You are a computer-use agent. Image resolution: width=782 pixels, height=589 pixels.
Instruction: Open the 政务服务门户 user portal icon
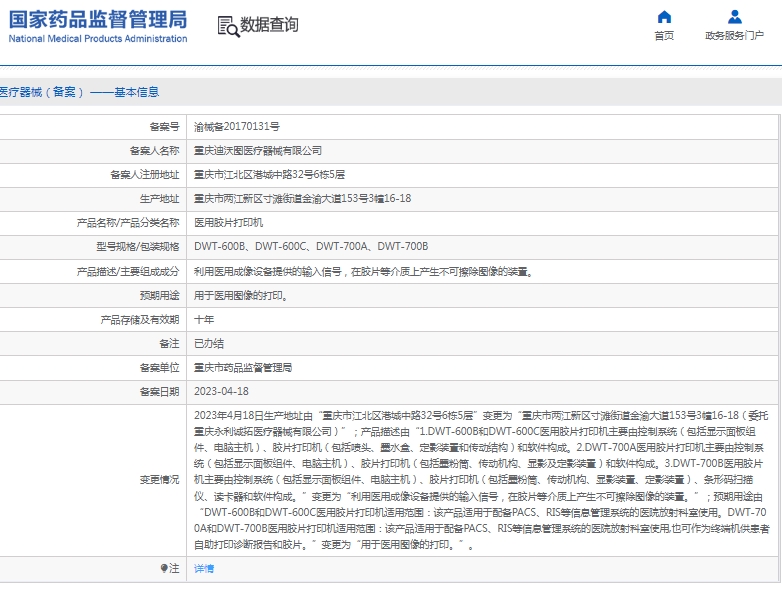(x=734, y=17)
